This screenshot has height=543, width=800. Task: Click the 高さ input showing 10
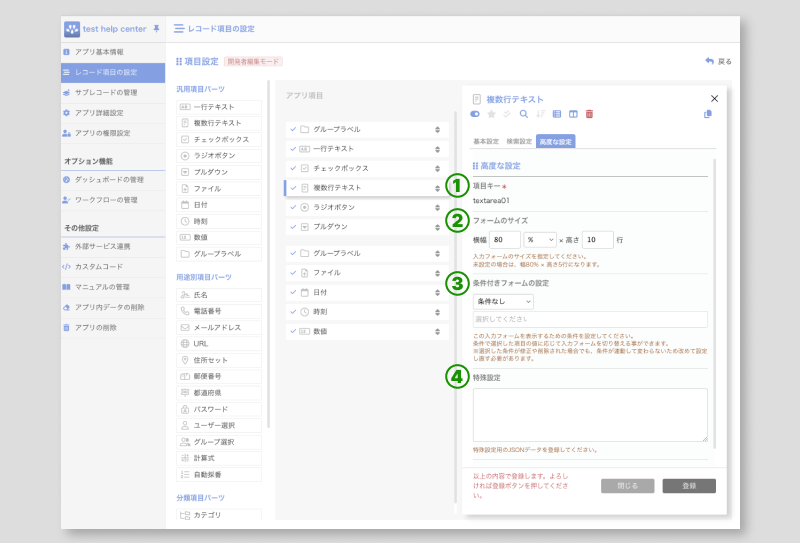(x=597, y=240)
